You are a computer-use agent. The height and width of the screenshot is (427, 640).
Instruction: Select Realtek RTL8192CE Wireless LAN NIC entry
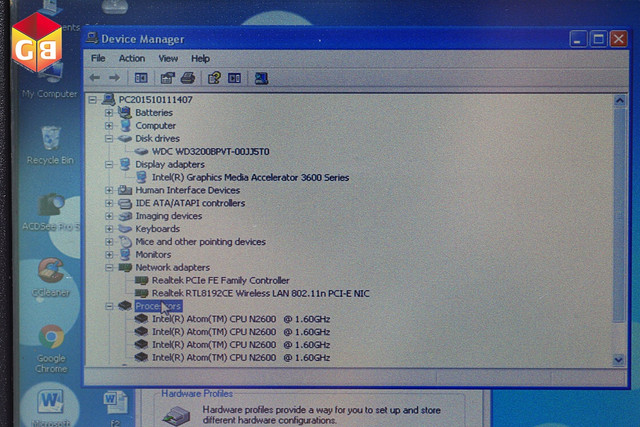(260, 294)
